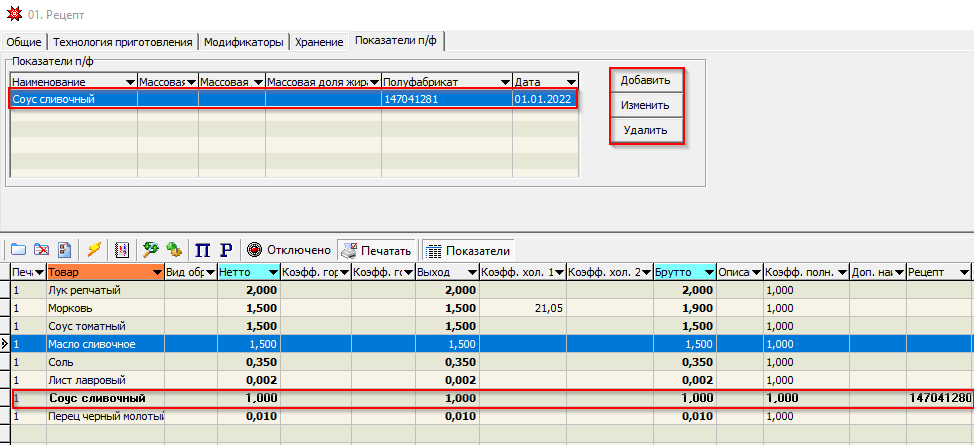Open the Показатели grid button
The height and width of the screenshot is (445, 974).
point(467,250)
